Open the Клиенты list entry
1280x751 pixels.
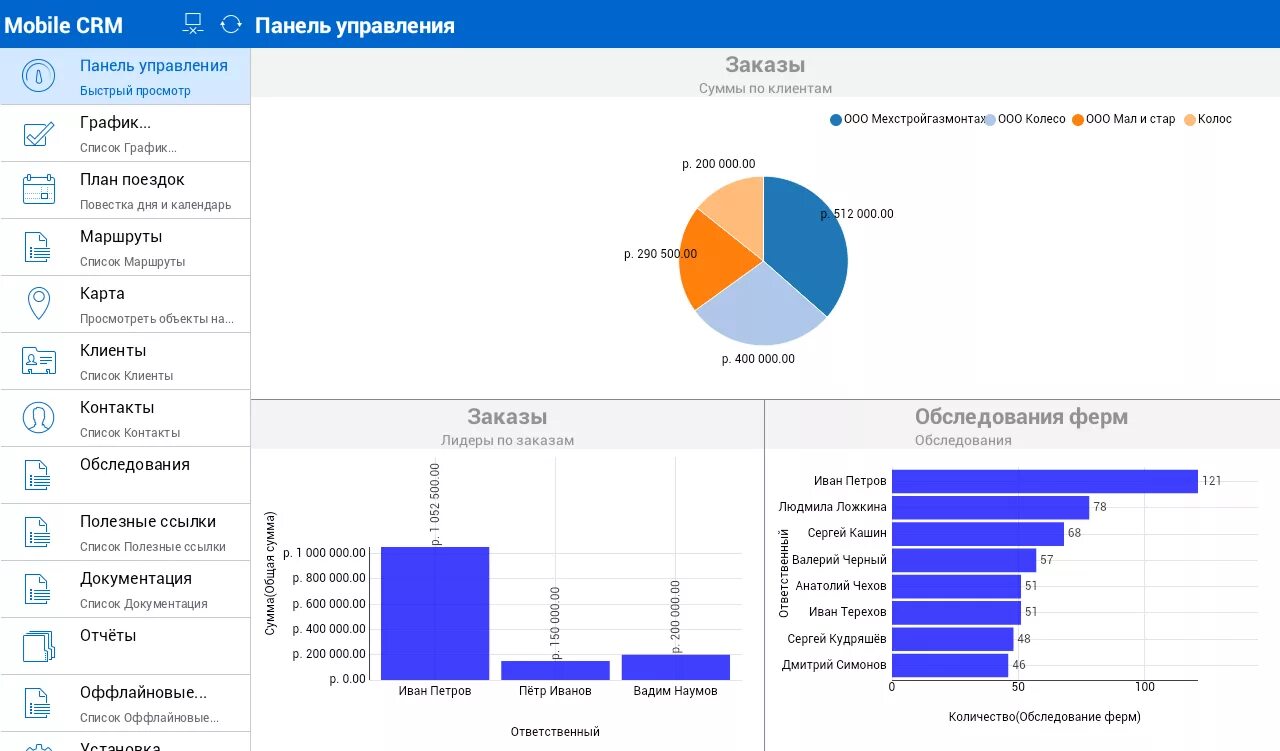125,361
